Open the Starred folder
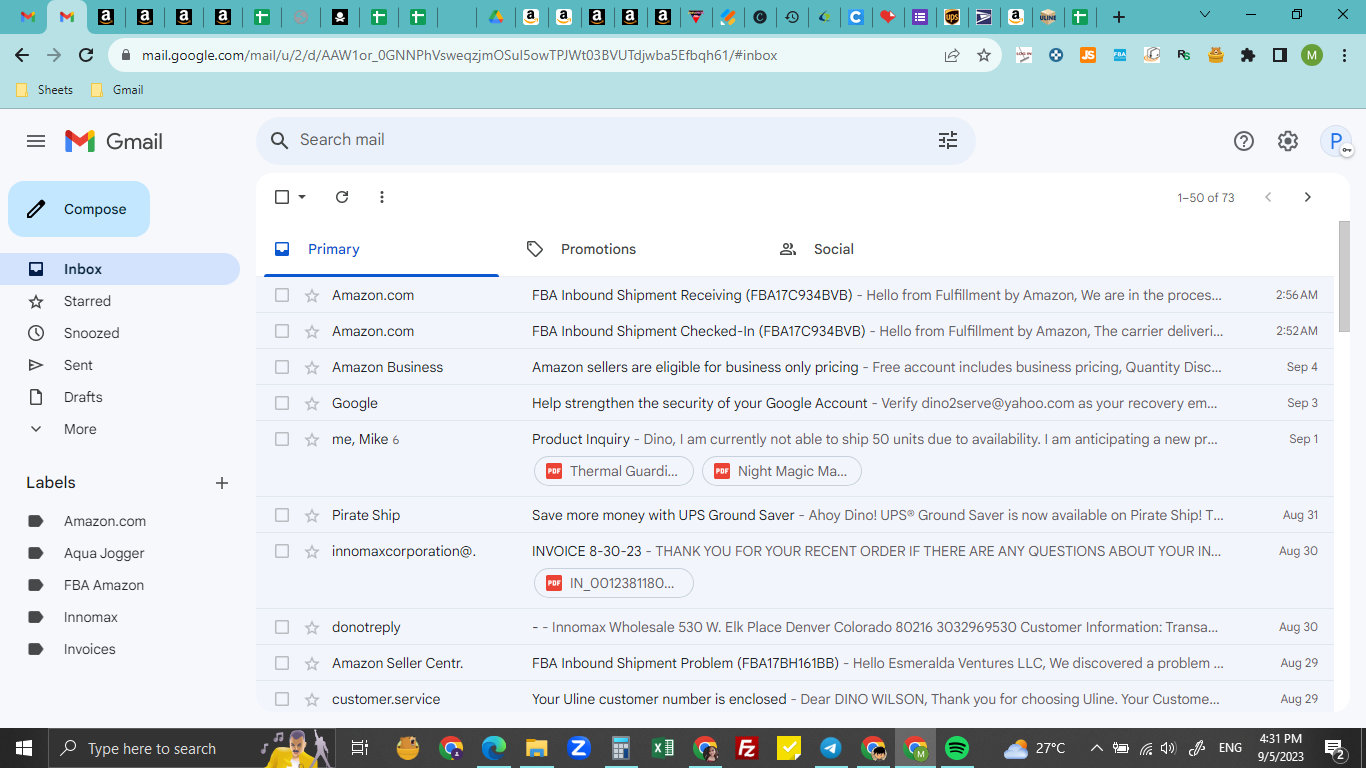 click(120, 301)
